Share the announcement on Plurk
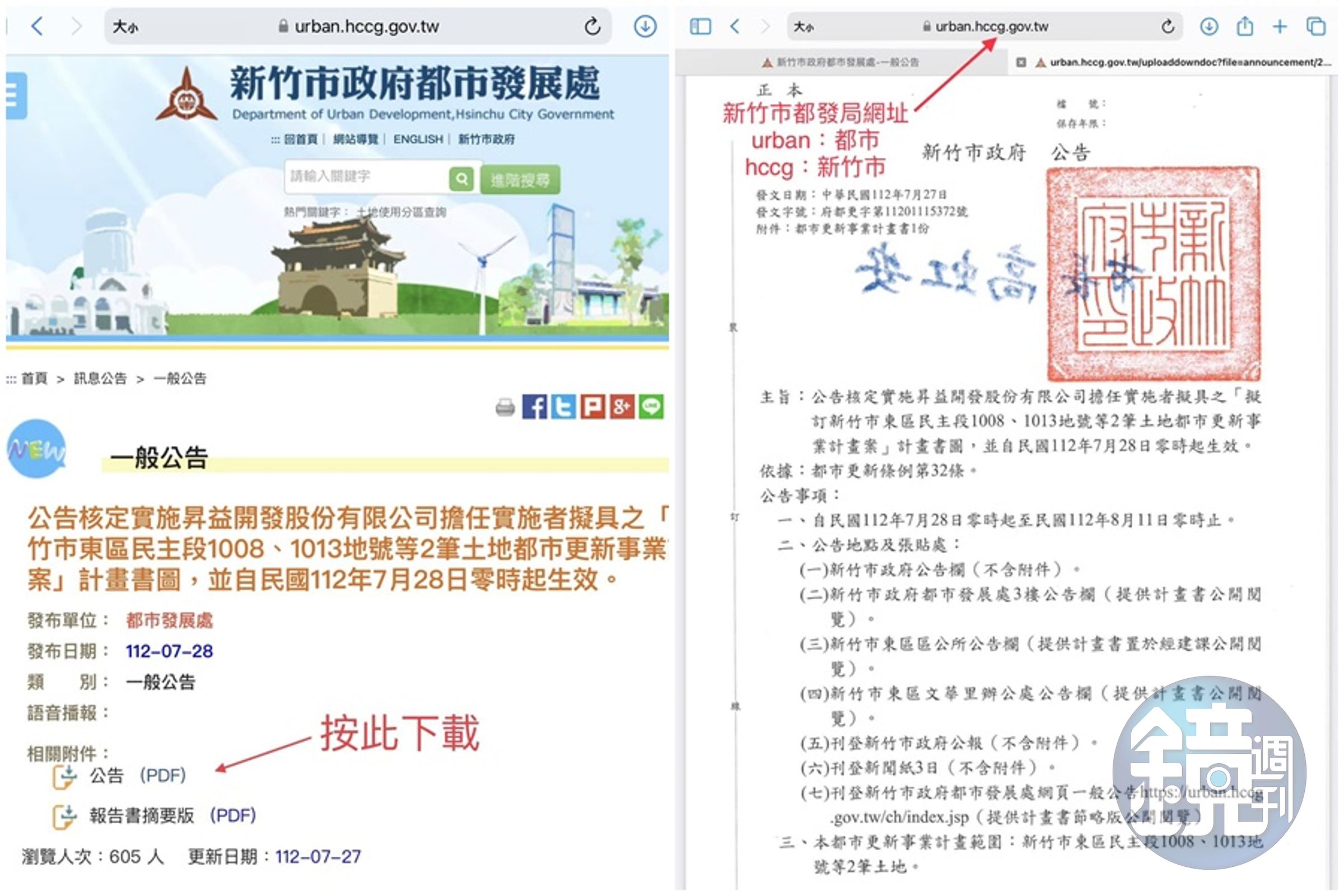The image size is (1344, 896). click(592, 407)
